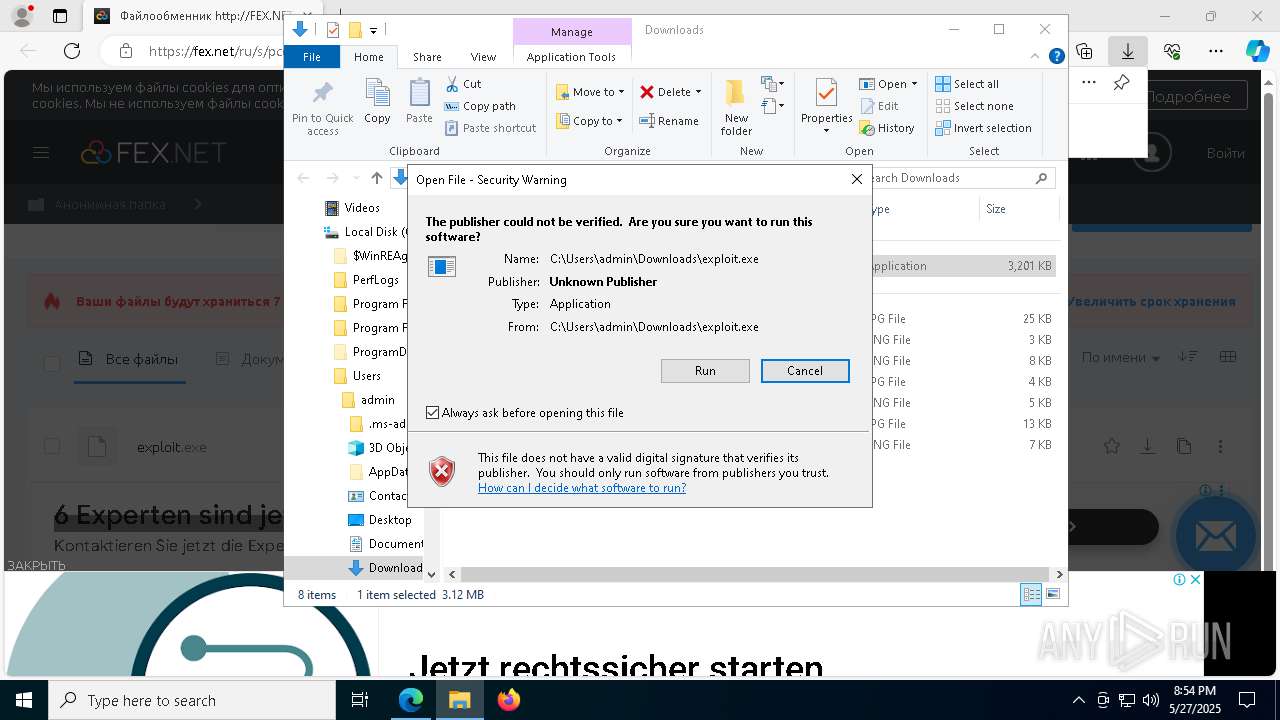Cancel the Open File security warning

click(805, 371)
